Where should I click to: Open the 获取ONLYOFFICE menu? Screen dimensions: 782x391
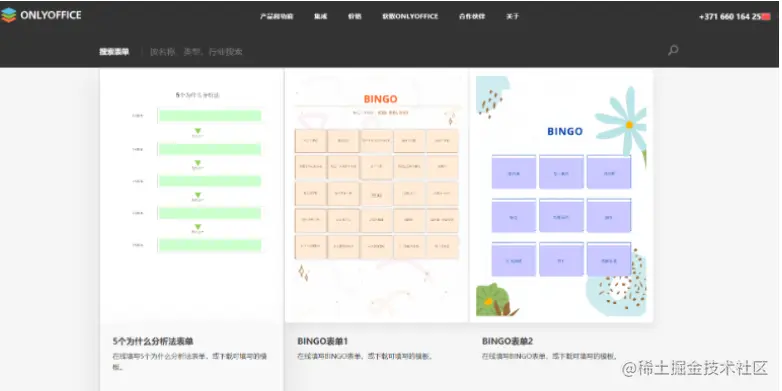(x=410, y=16)
